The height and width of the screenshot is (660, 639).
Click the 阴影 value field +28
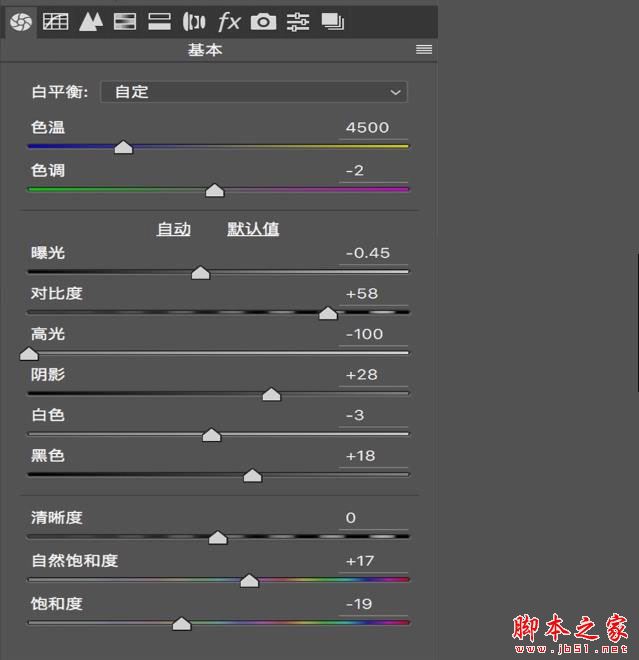click(x=373, y=375)
